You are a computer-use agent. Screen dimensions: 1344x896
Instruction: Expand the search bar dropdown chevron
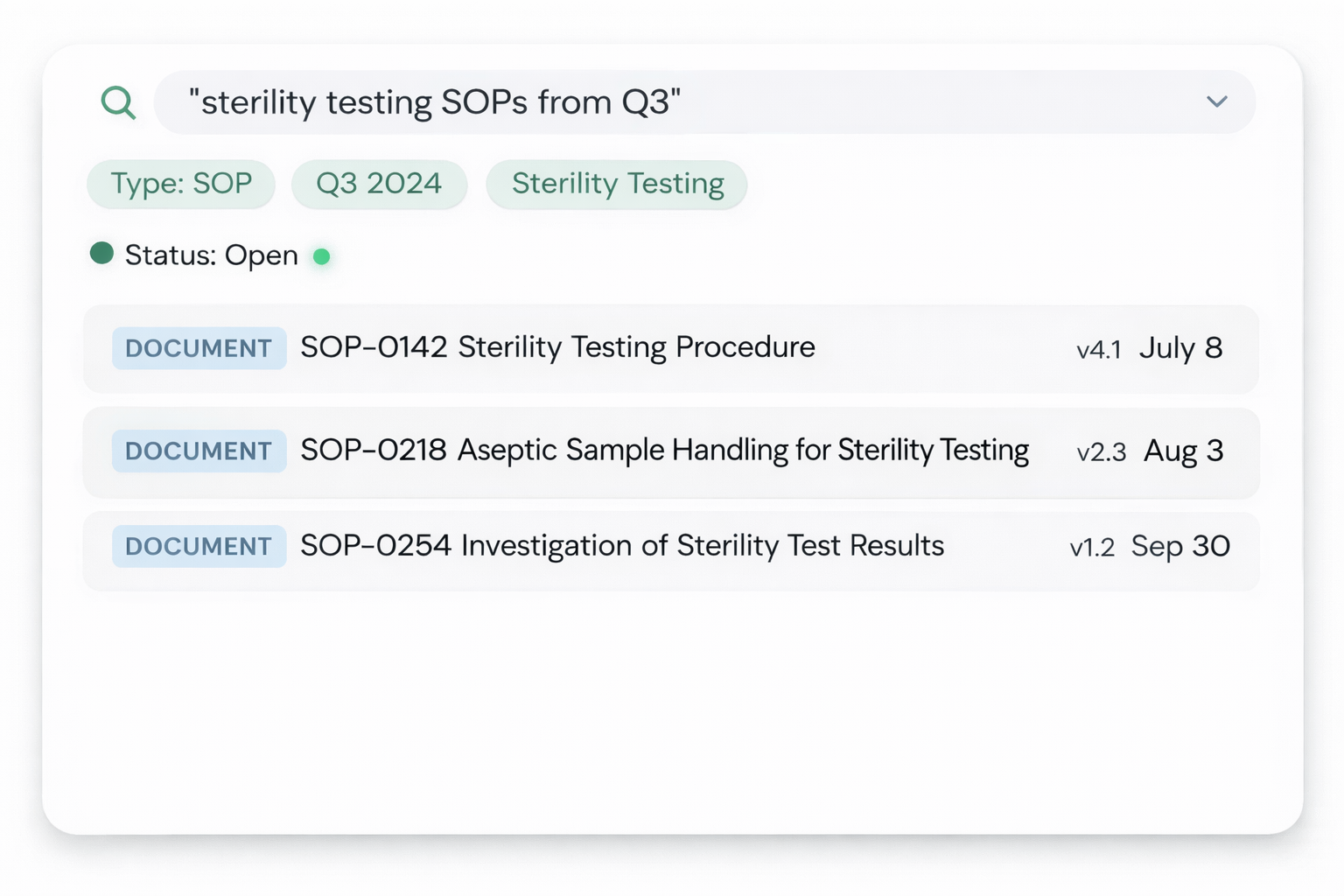[1216, 101]
